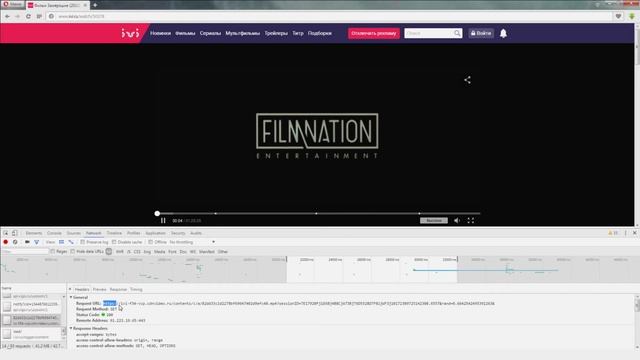The image size is (640, 360).
Task: Switch to the Application tab
Action: point(156,233)
